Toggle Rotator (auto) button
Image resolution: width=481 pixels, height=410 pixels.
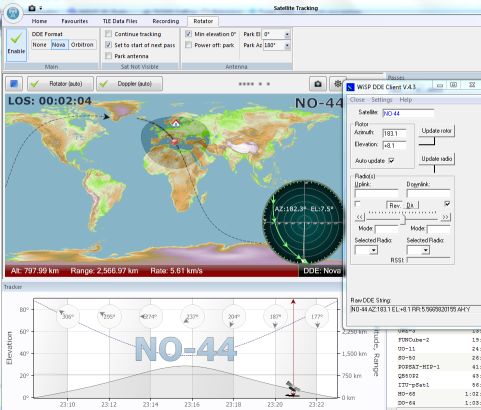pos(60,84)
